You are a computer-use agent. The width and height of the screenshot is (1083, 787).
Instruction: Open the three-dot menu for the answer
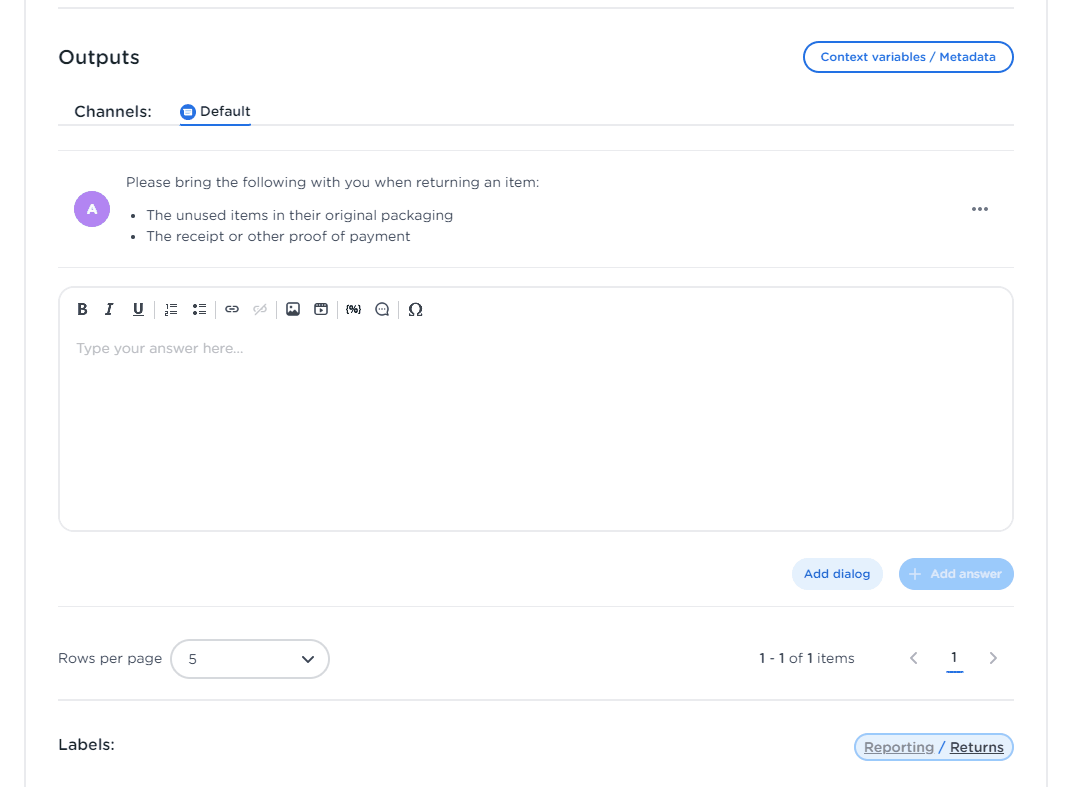tap(980, 209)
